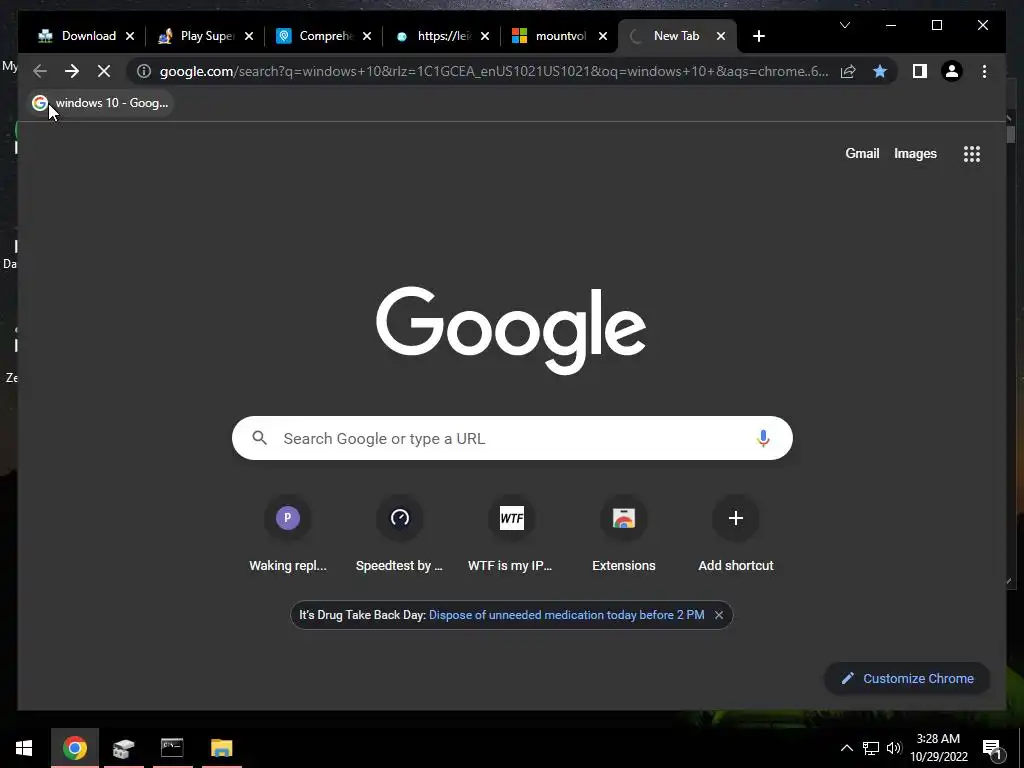Open the taskbar app beside Chrome
1024x768 pixels.
click(x=123, y=748)
